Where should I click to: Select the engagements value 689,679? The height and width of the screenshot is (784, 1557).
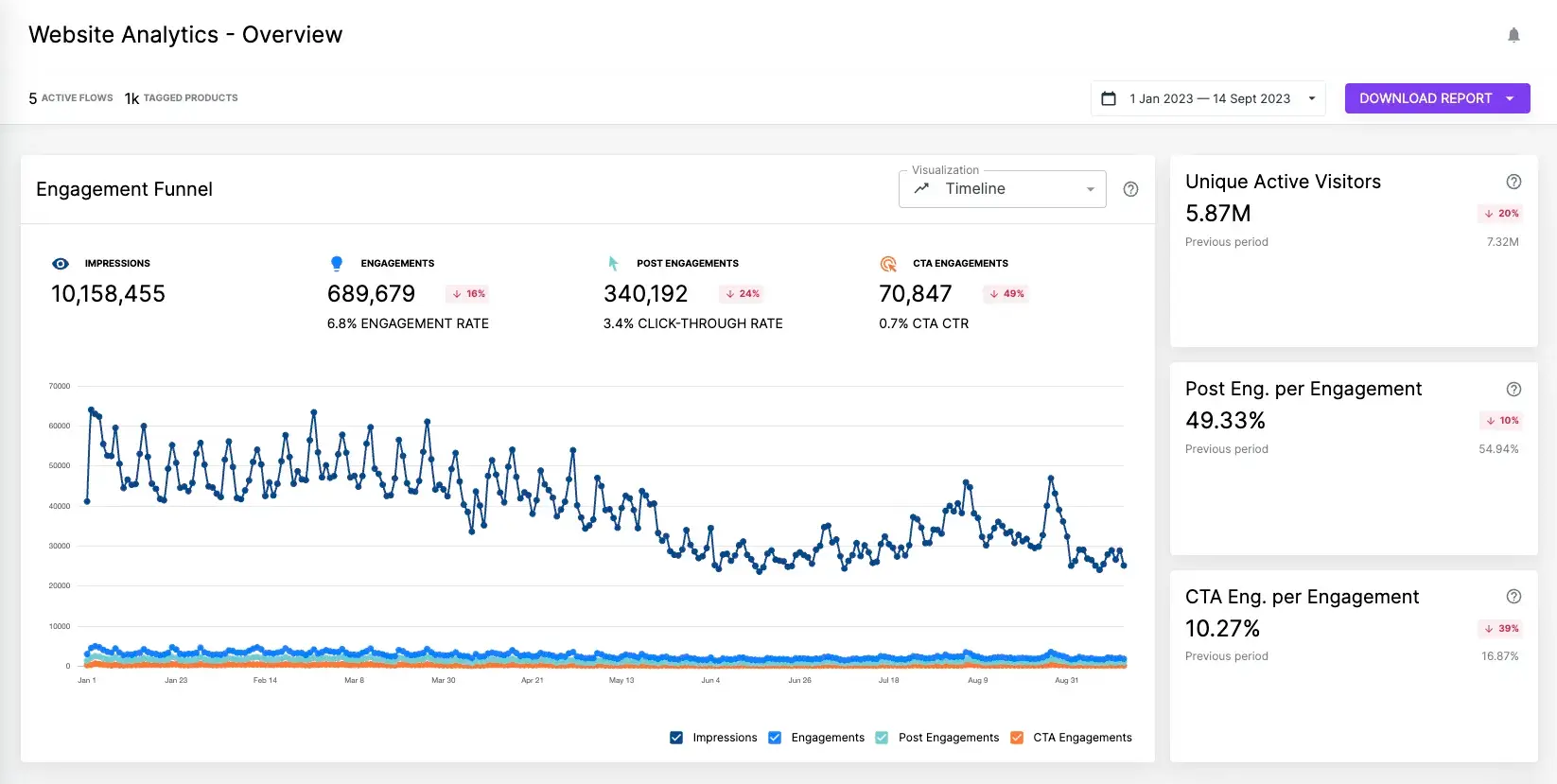[371, 294]
